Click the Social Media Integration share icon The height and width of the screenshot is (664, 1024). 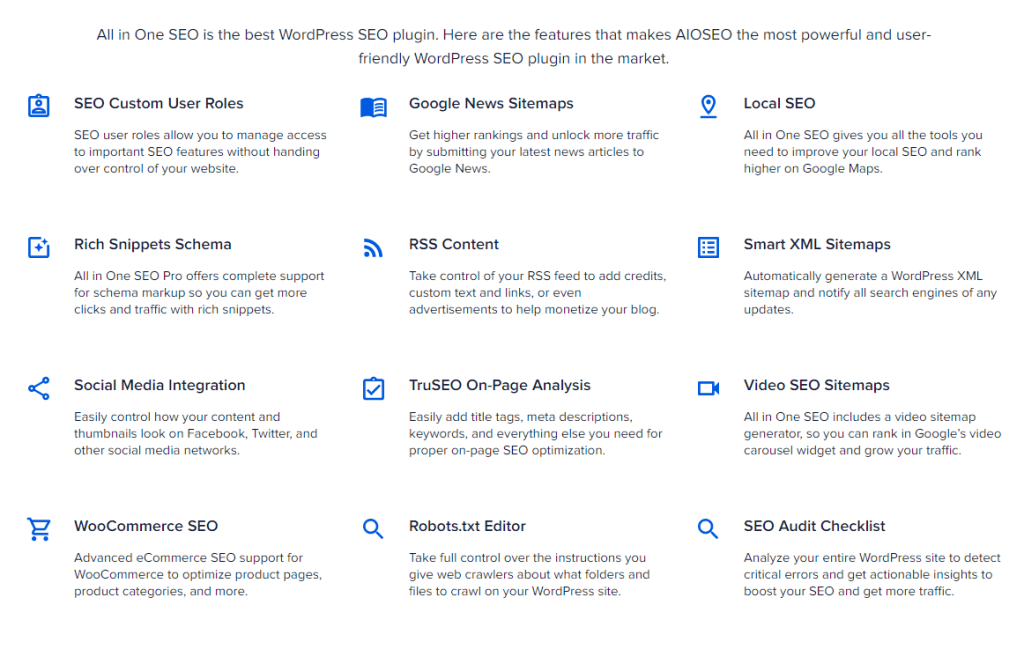click(x=38, y=386)
